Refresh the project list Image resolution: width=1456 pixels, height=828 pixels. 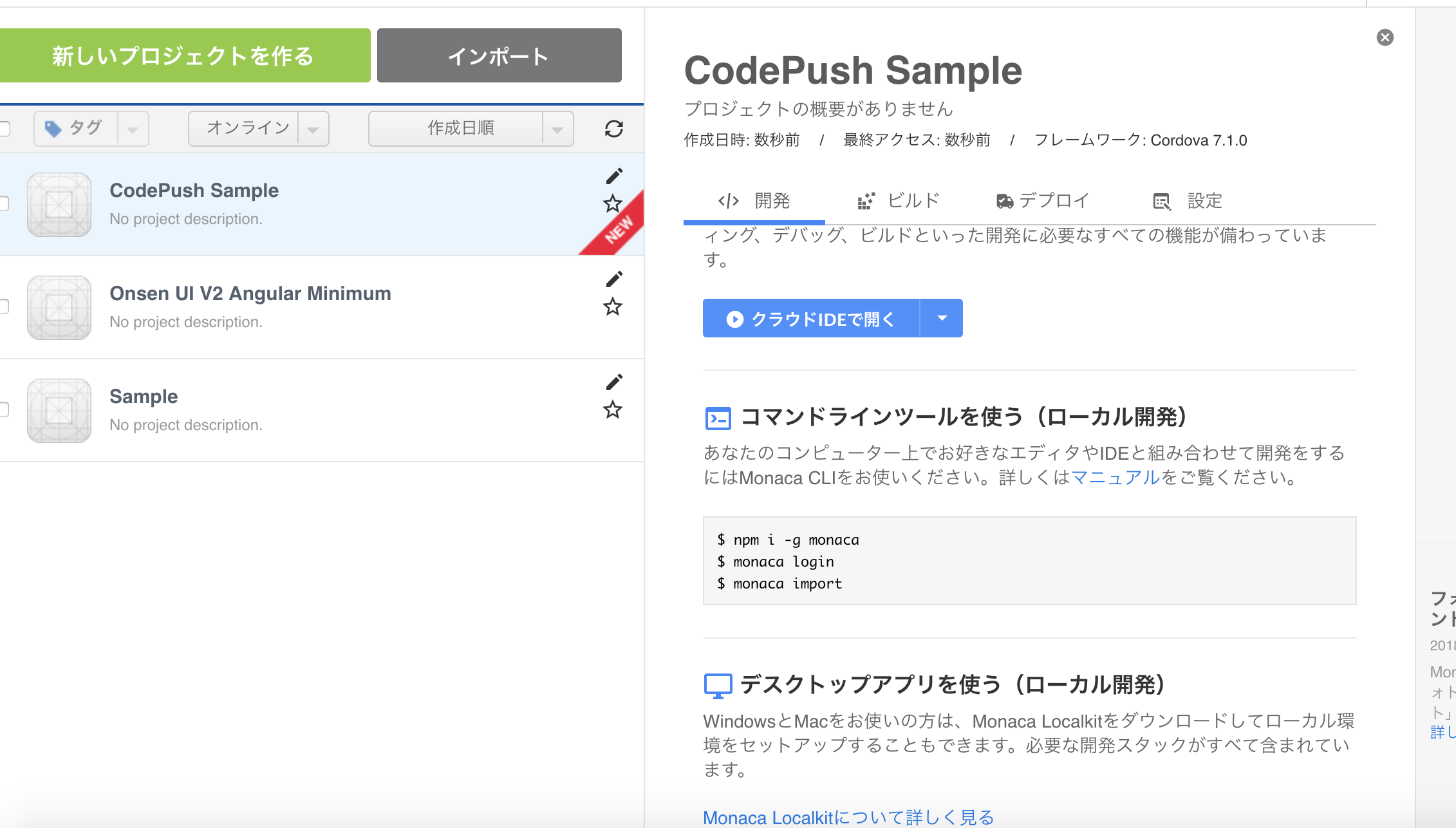pyautogui.click(x=614, y=129)
